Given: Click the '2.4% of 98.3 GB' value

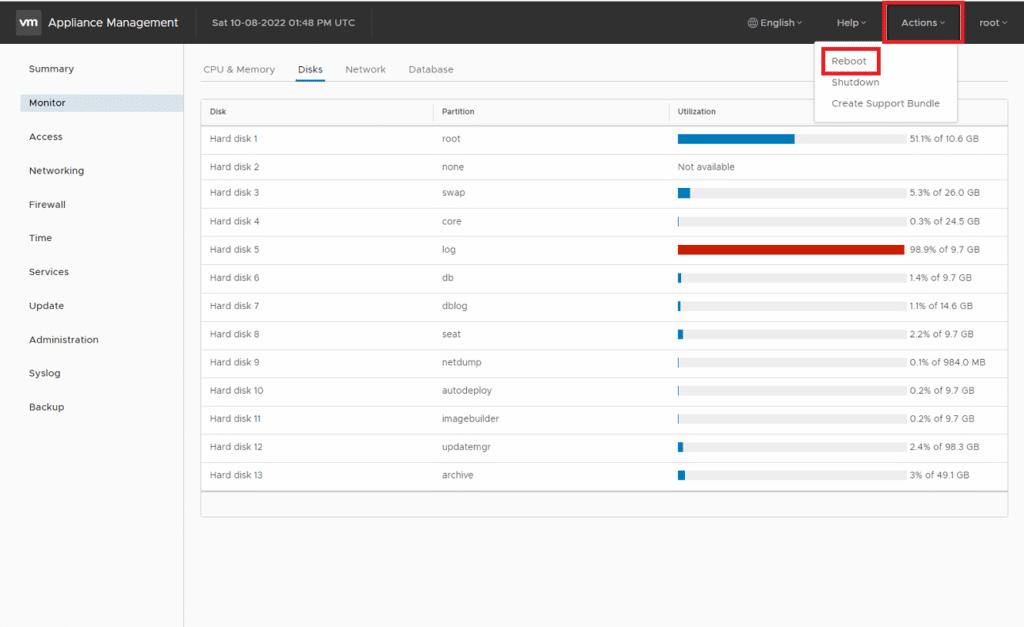Looking at the screenshot, I should (944, 447).
